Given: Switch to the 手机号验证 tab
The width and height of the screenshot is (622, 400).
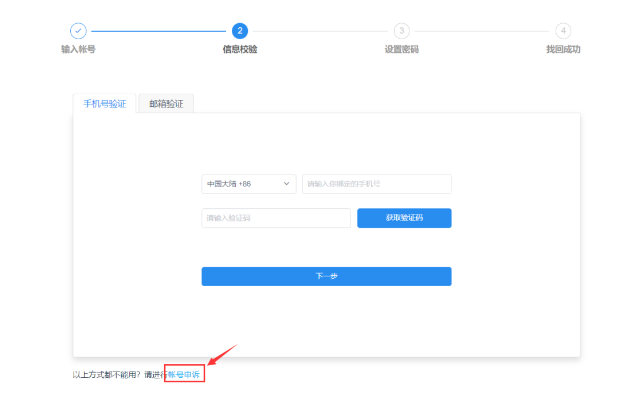Looking at the screenshot, I should [105, 104].
